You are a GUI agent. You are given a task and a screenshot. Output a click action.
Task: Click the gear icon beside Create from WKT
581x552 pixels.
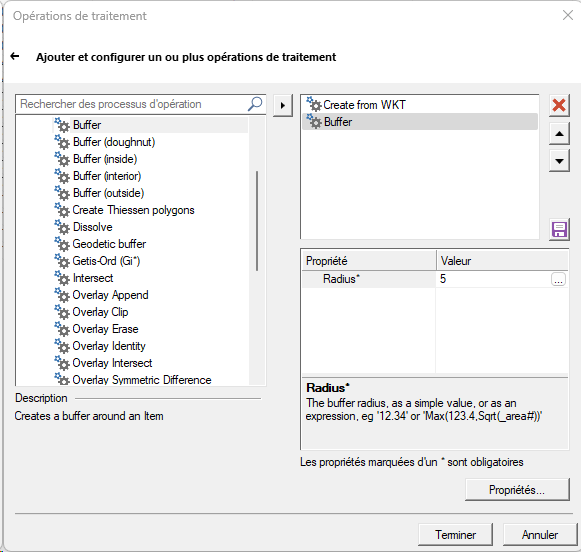coord(314,104)
